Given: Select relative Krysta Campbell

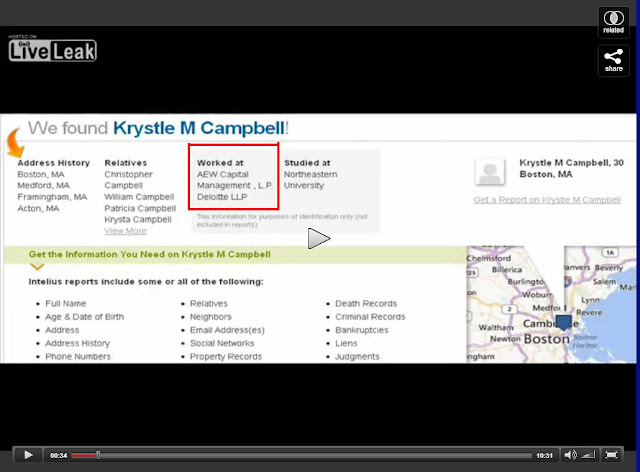Looking at the screenshot, I should (138, 220).
